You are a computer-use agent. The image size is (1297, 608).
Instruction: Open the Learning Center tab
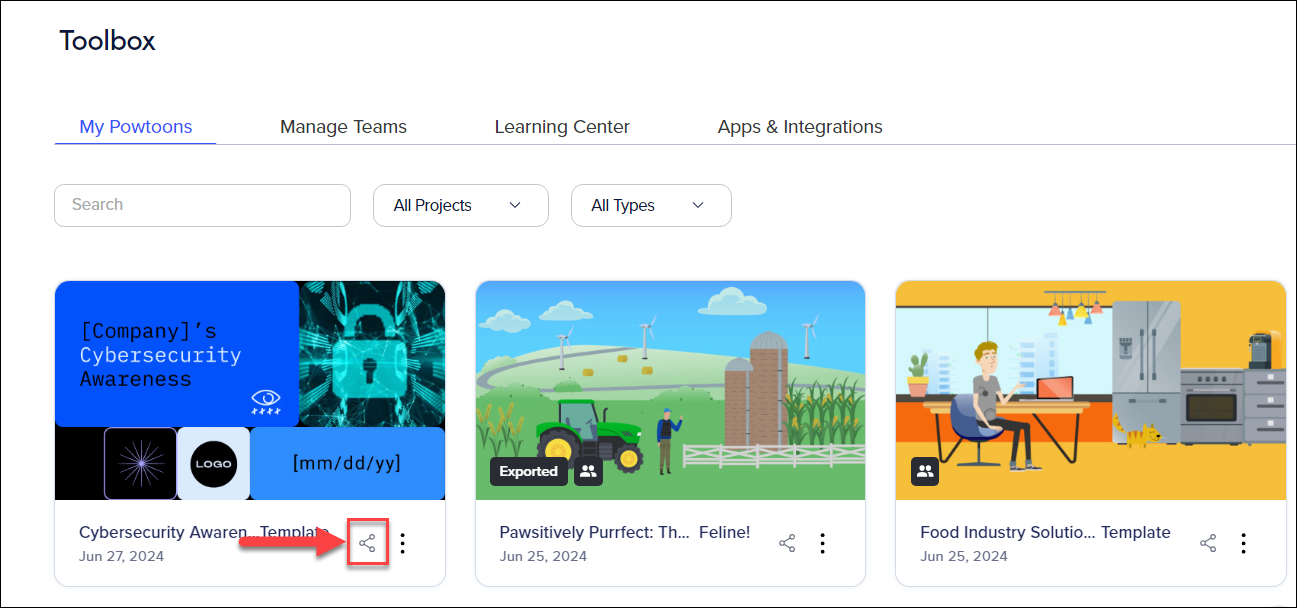(x=561, y=126)
